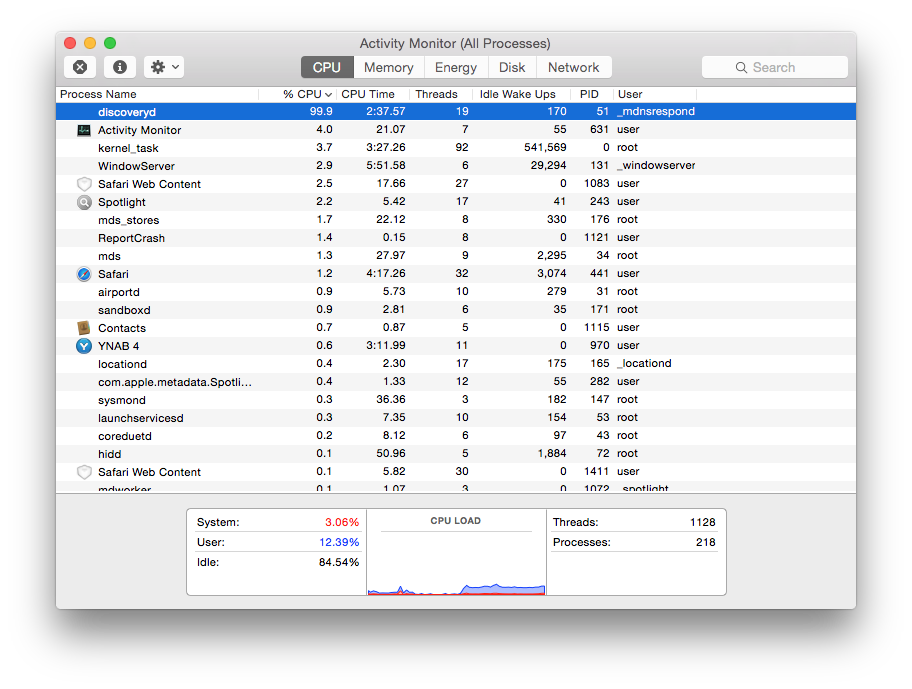Click the System 3.06% value
912x689 pixels.
342,523
